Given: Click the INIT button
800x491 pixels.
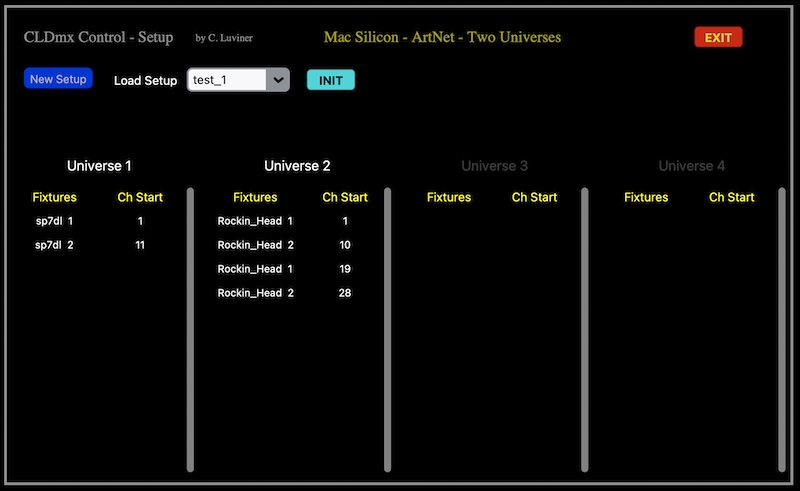Looking at the screenshot, I should coord(331,80).
